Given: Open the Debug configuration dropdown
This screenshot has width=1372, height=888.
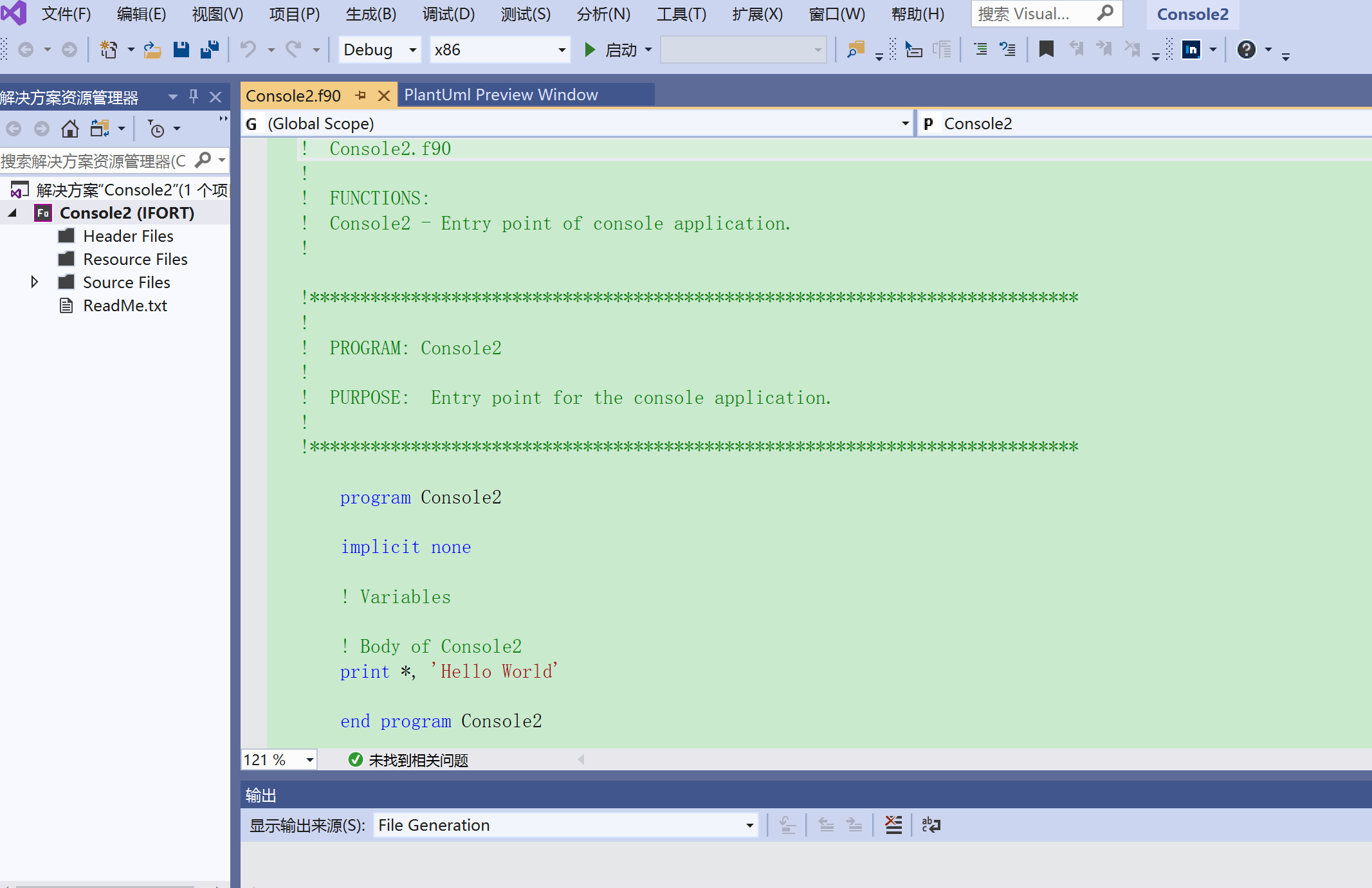Looking at the screenshot, I should point(378,50).
